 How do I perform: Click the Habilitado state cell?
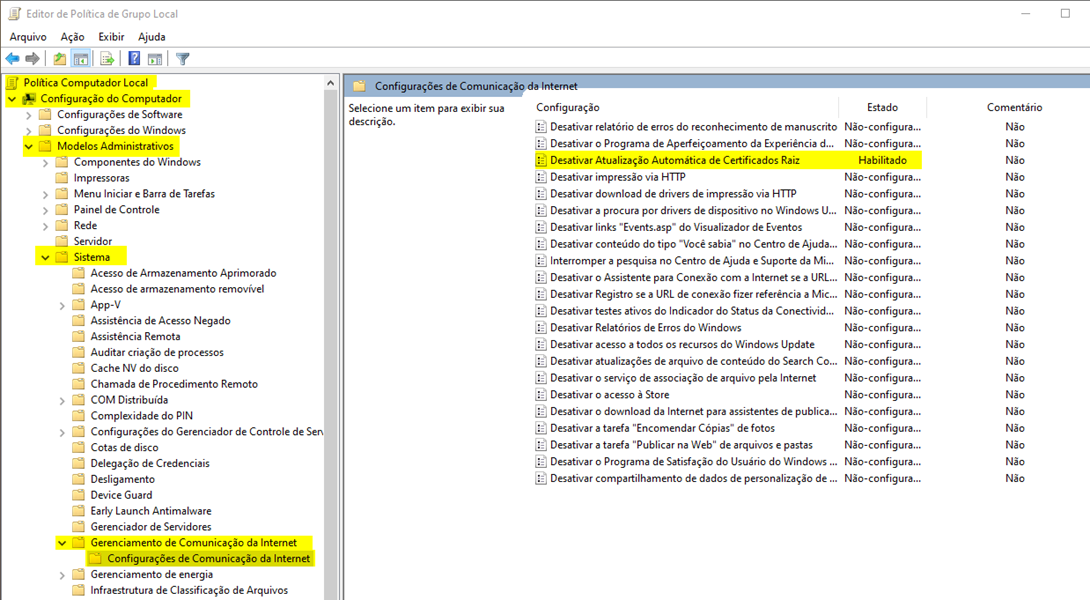(882, 161)
